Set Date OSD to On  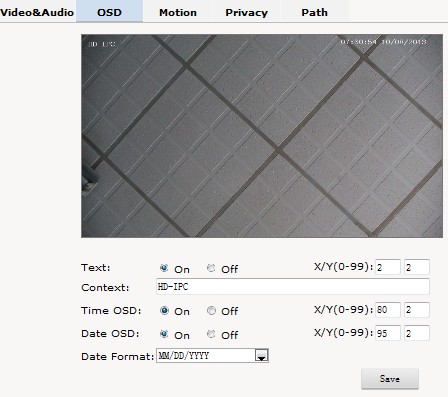(164, 334)
